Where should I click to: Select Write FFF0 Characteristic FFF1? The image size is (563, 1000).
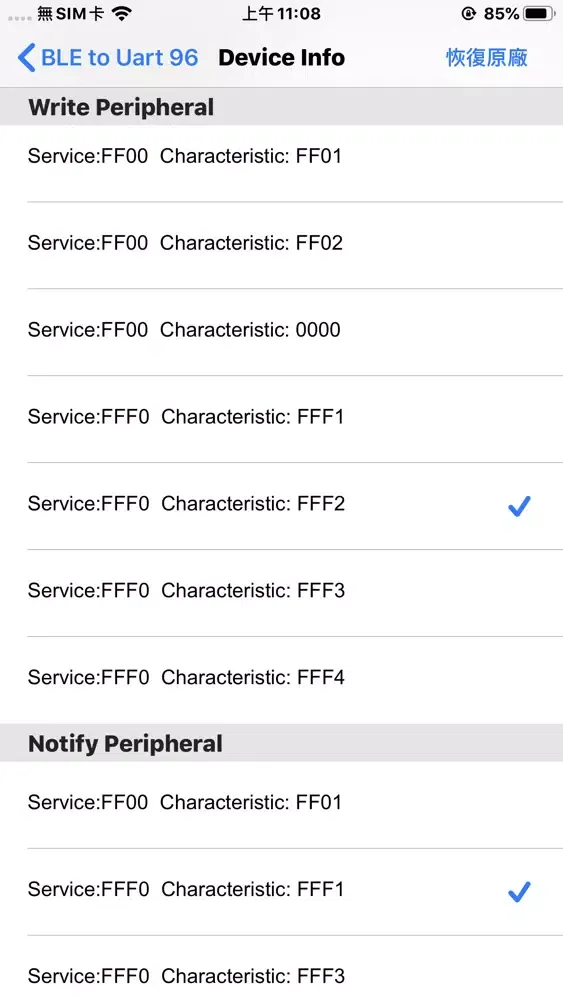click(281, 419)
